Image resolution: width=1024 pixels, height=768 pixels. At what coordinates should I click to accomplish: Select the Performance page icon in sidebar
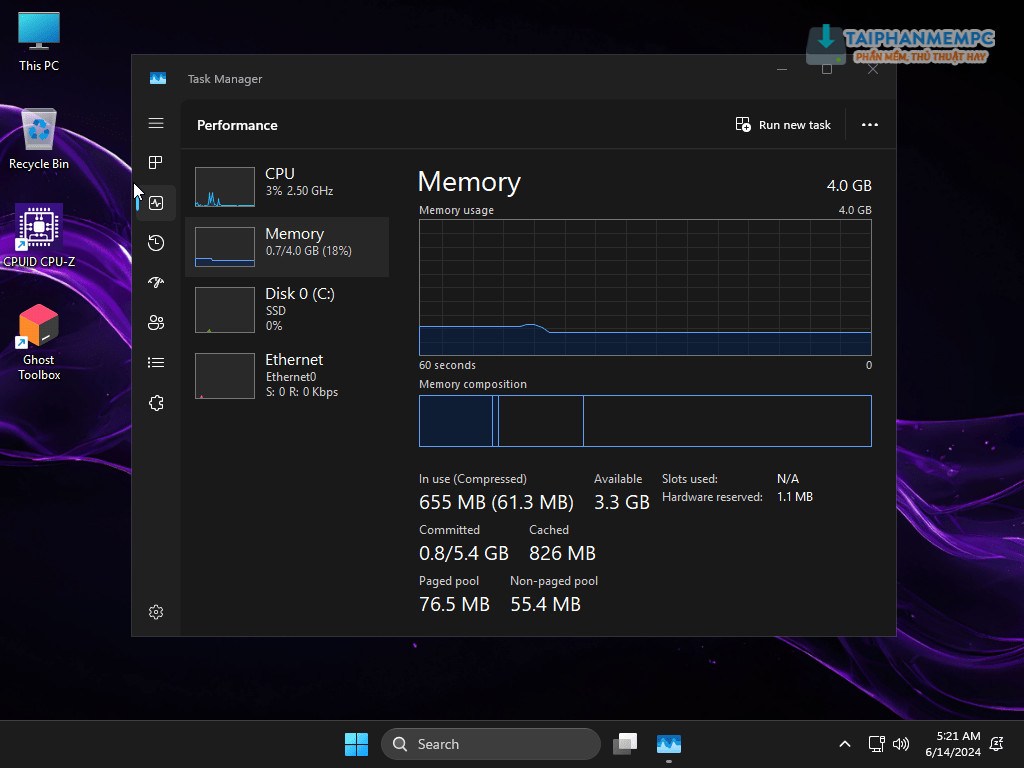pyautogui.click(x=156, y=203)
